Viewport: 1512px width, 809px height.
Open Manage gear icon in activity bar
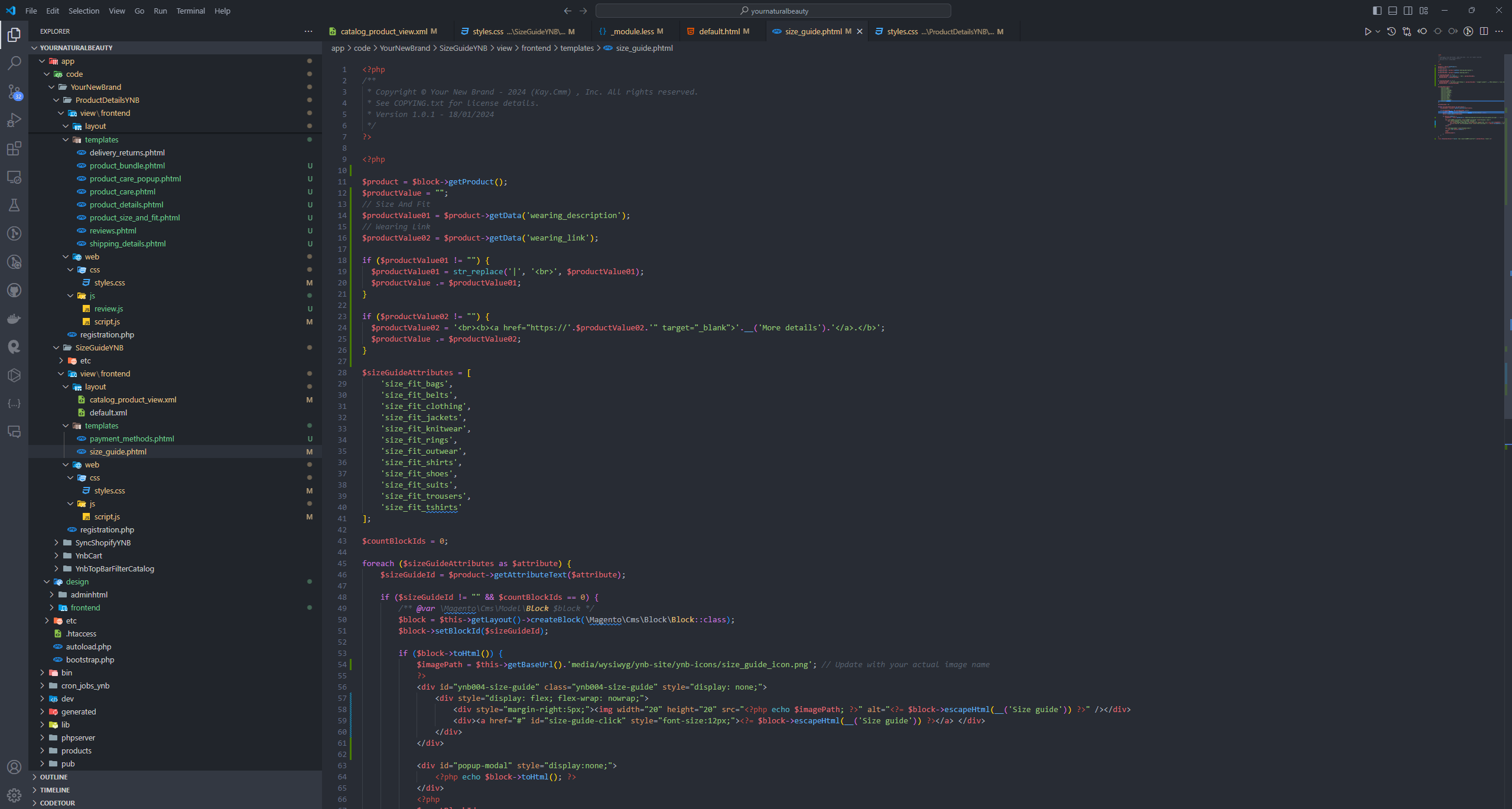[14, 795]
